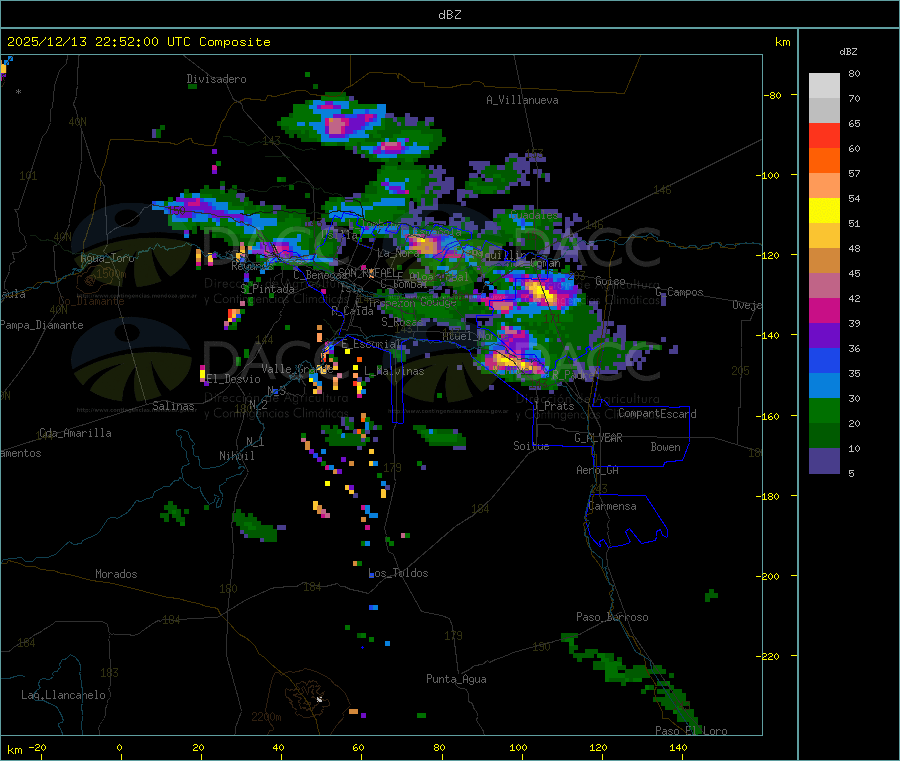
Task: Click the Morados location label
Action: click(116, 574)
